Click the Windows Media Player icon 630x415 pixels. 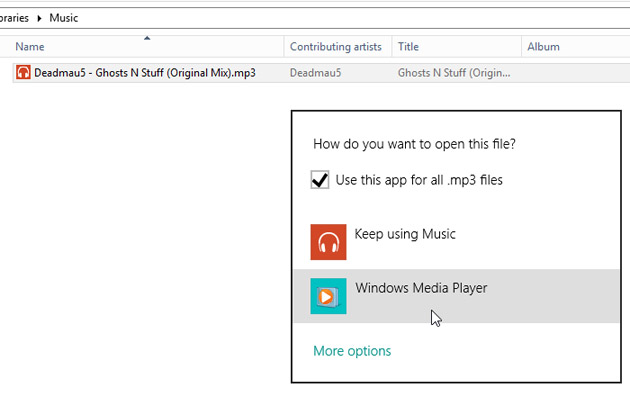[328, 296]
